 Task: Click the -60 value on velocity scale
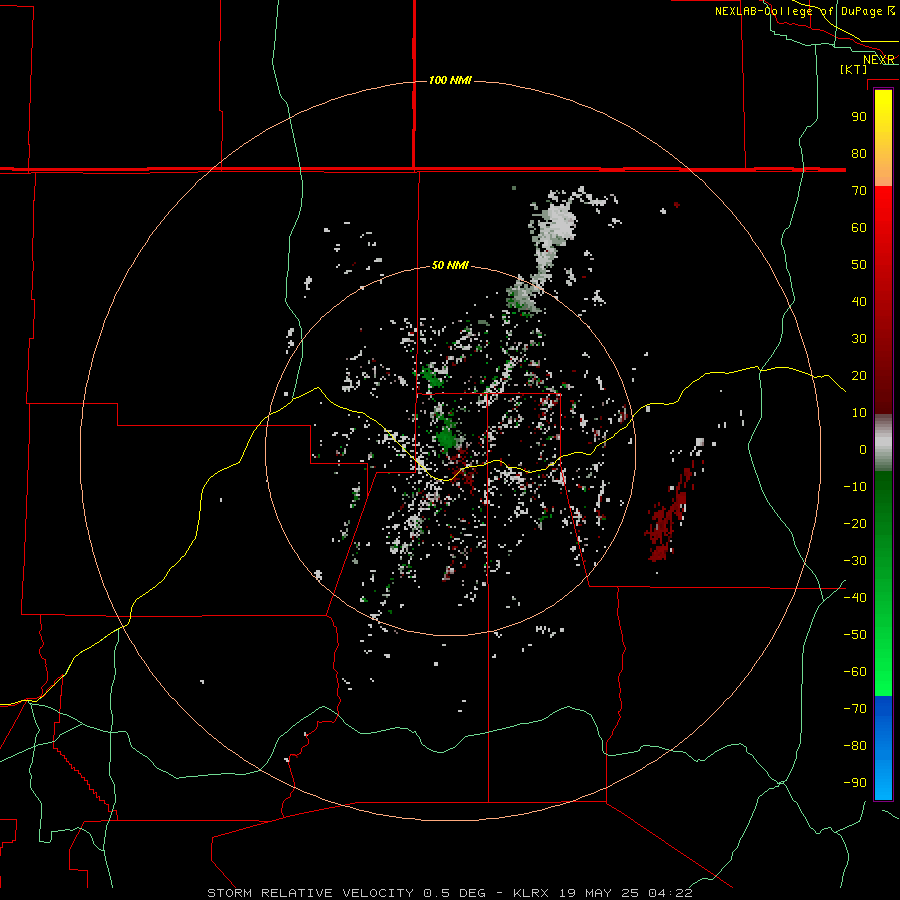click(855, 672)
